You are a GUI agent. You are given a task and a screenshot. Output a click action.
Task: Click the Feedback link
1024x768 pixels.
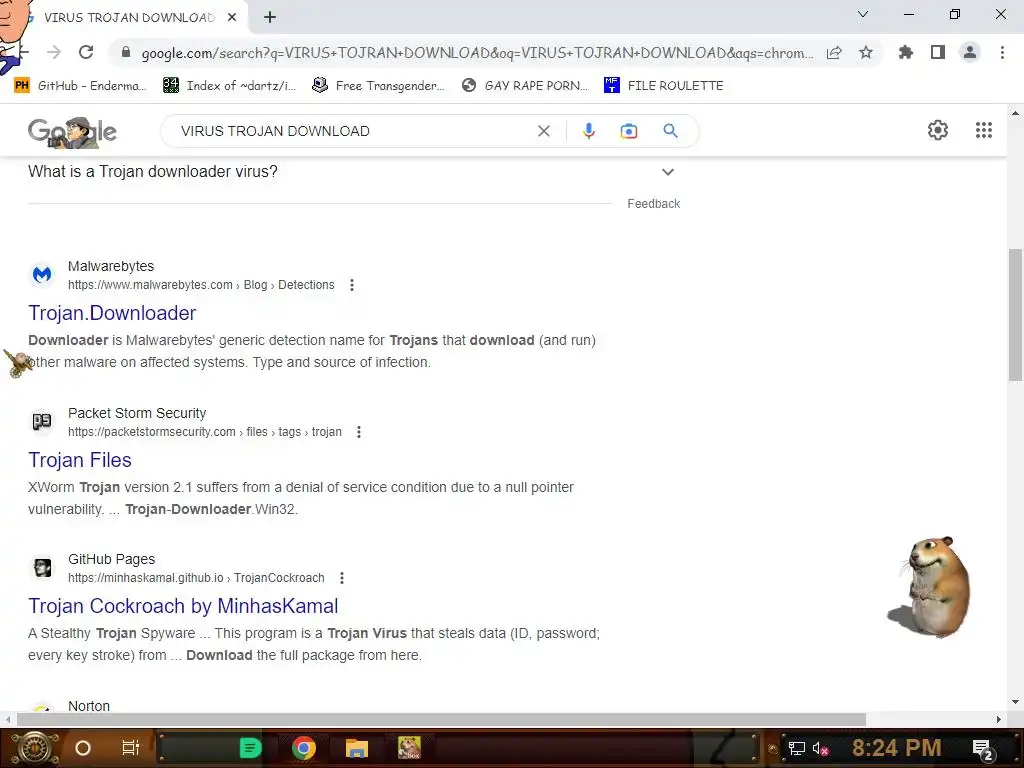click(654, 204)
